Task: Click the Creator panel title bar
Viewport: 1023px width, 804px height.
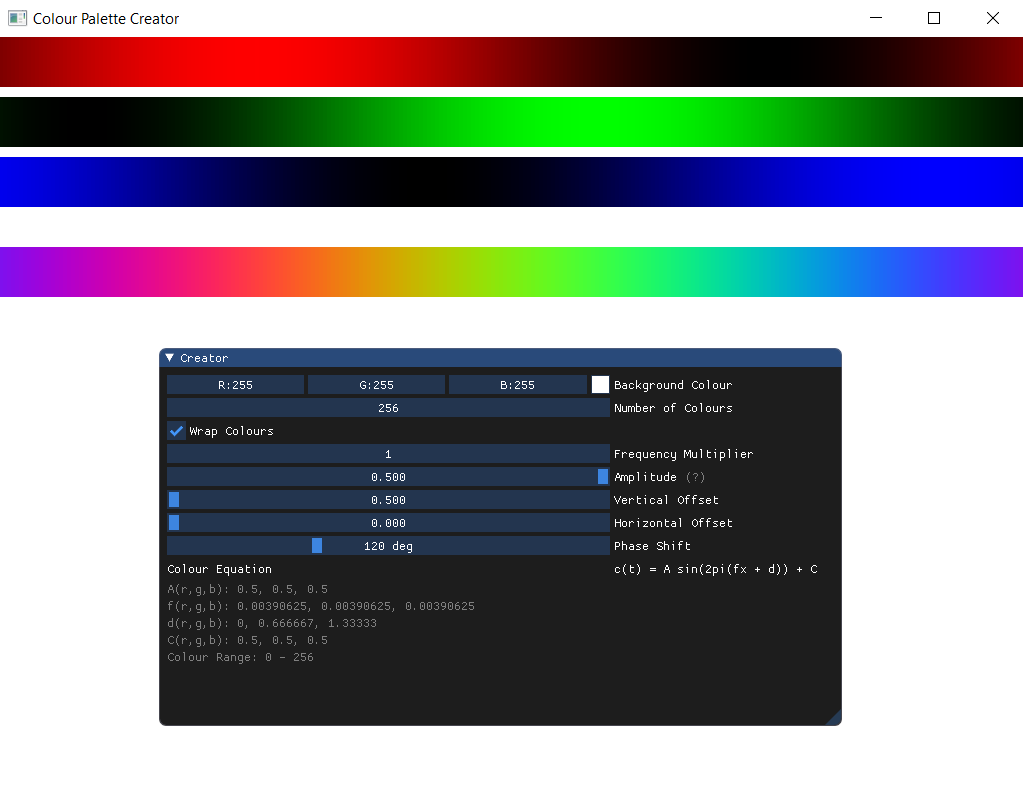Action: 500,358
